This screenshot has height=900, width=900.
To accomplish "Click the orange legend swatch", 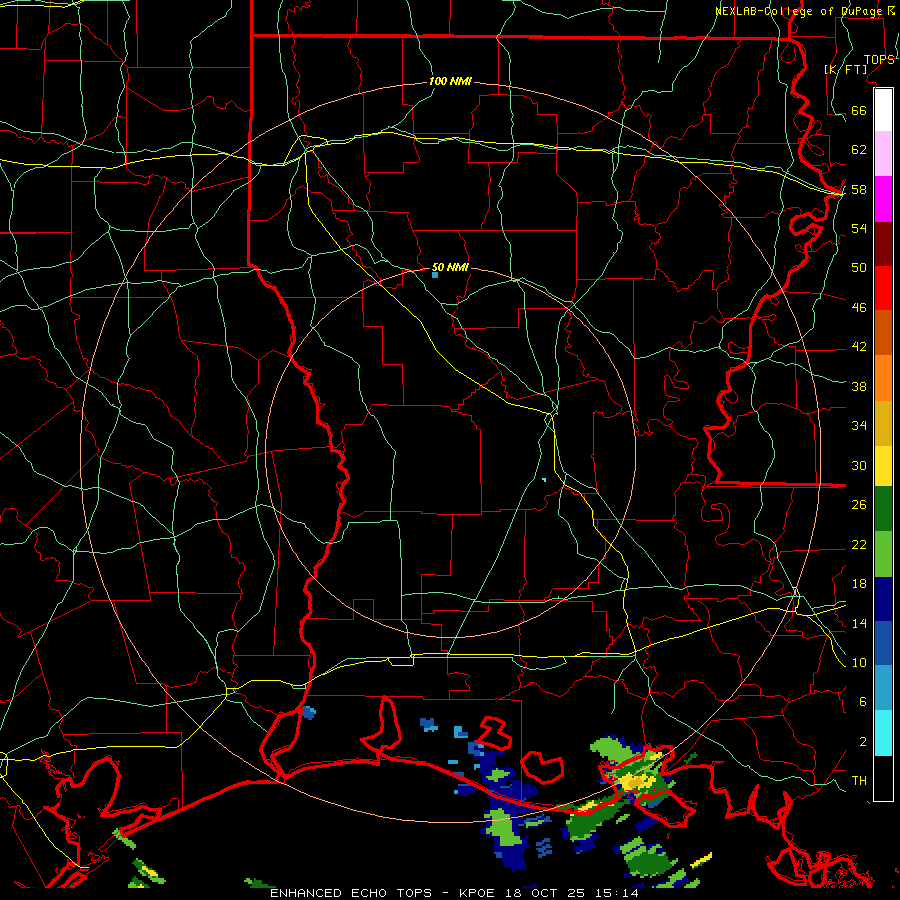I will coord(883,378).
